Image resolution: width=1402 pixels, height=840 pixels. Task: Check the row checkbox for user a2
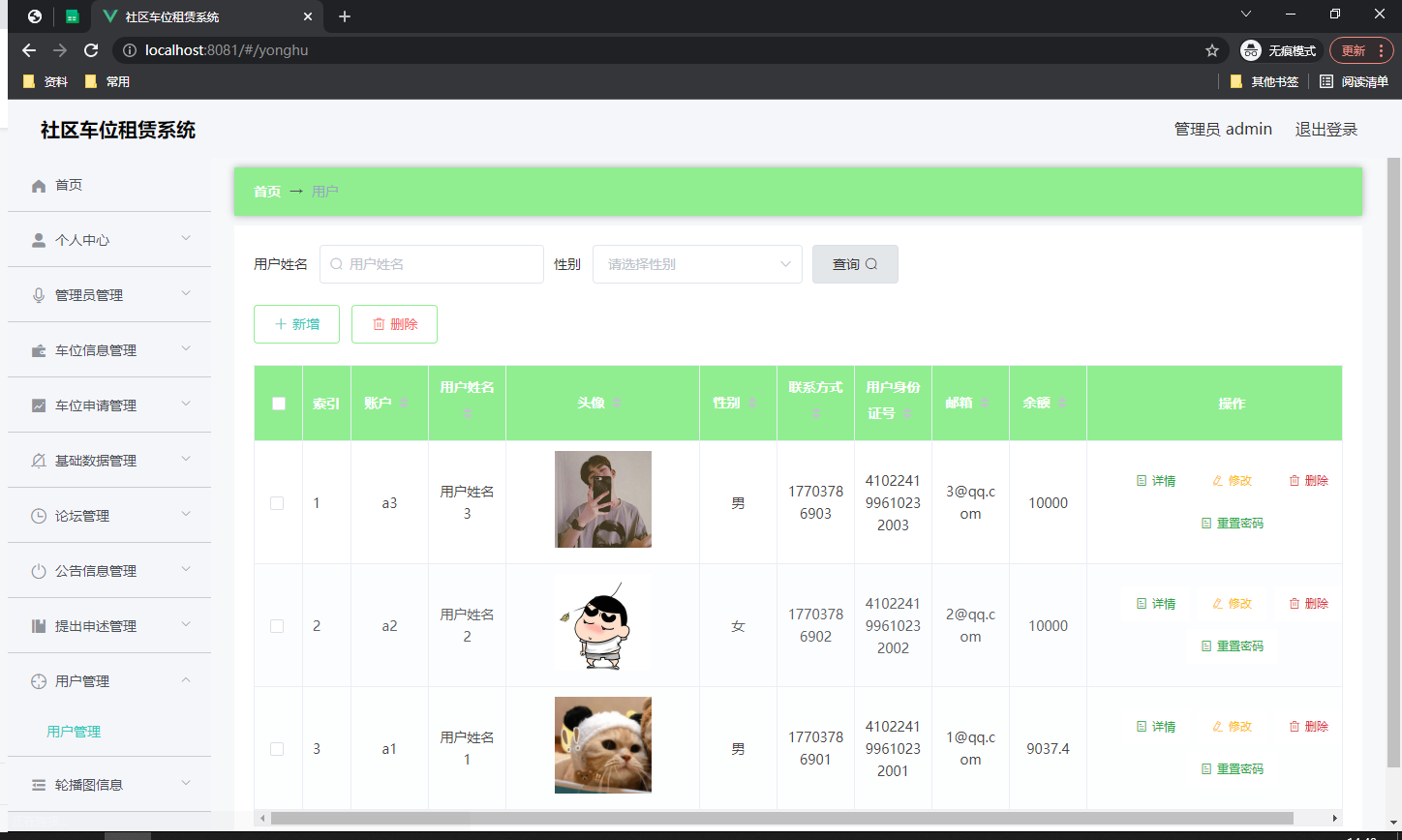tap(278, 625)
